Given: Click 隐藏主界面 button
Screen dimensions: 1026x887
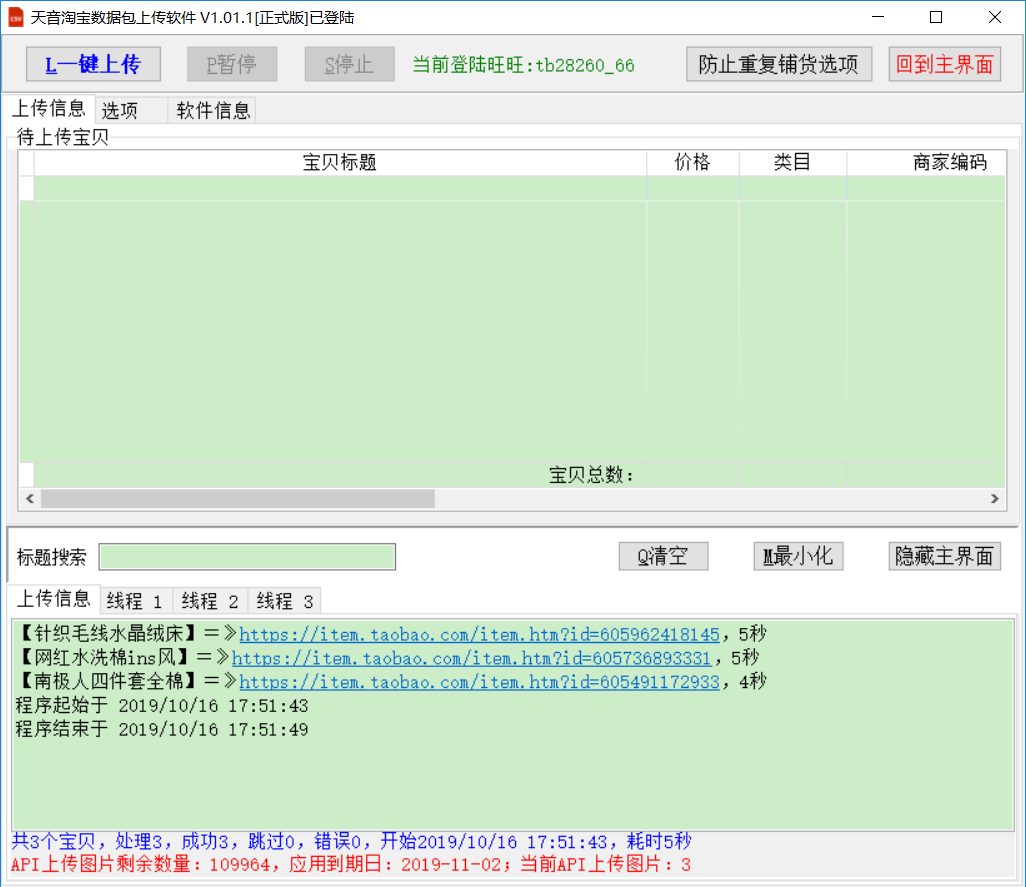Looking at the screenshot, I should [x=944, y=557].
